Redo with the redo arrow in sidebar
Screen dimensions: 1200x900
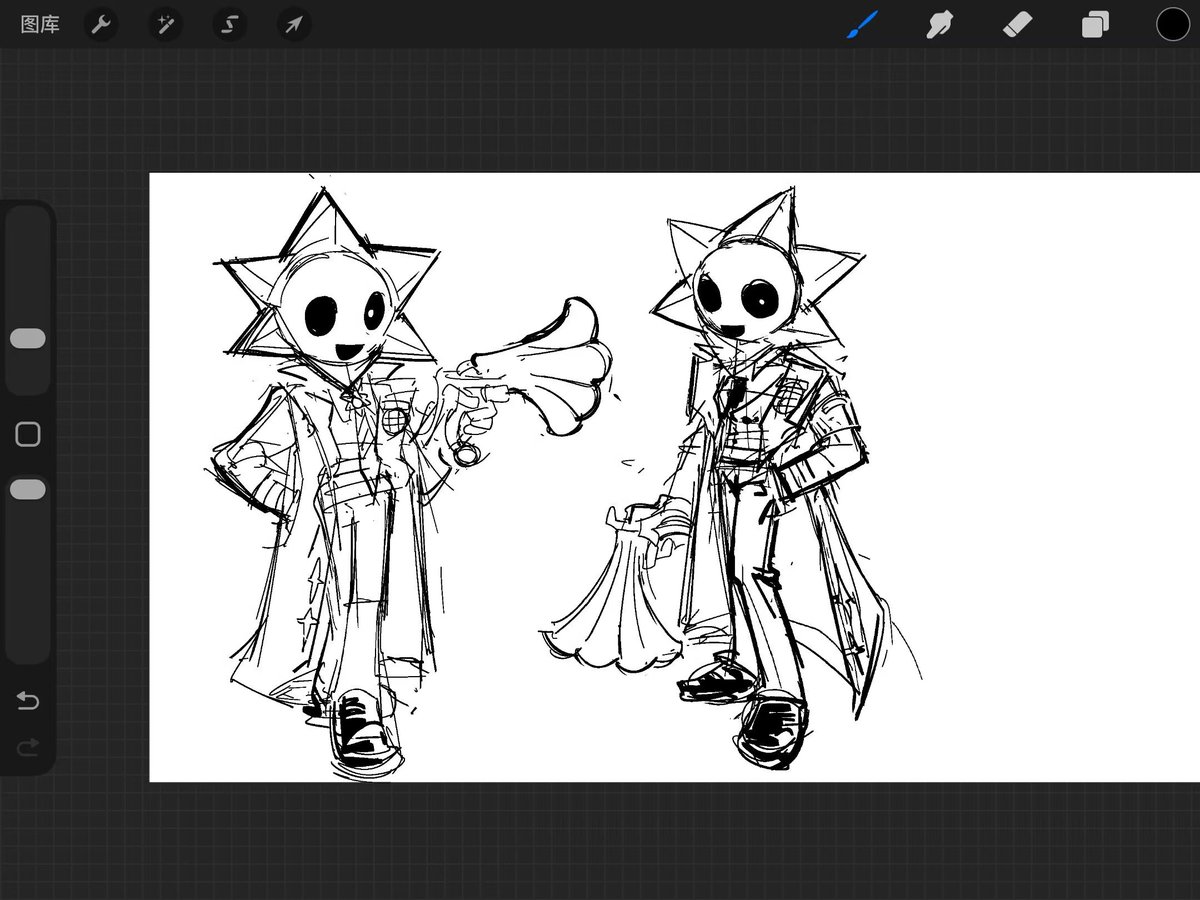point(28,746)
